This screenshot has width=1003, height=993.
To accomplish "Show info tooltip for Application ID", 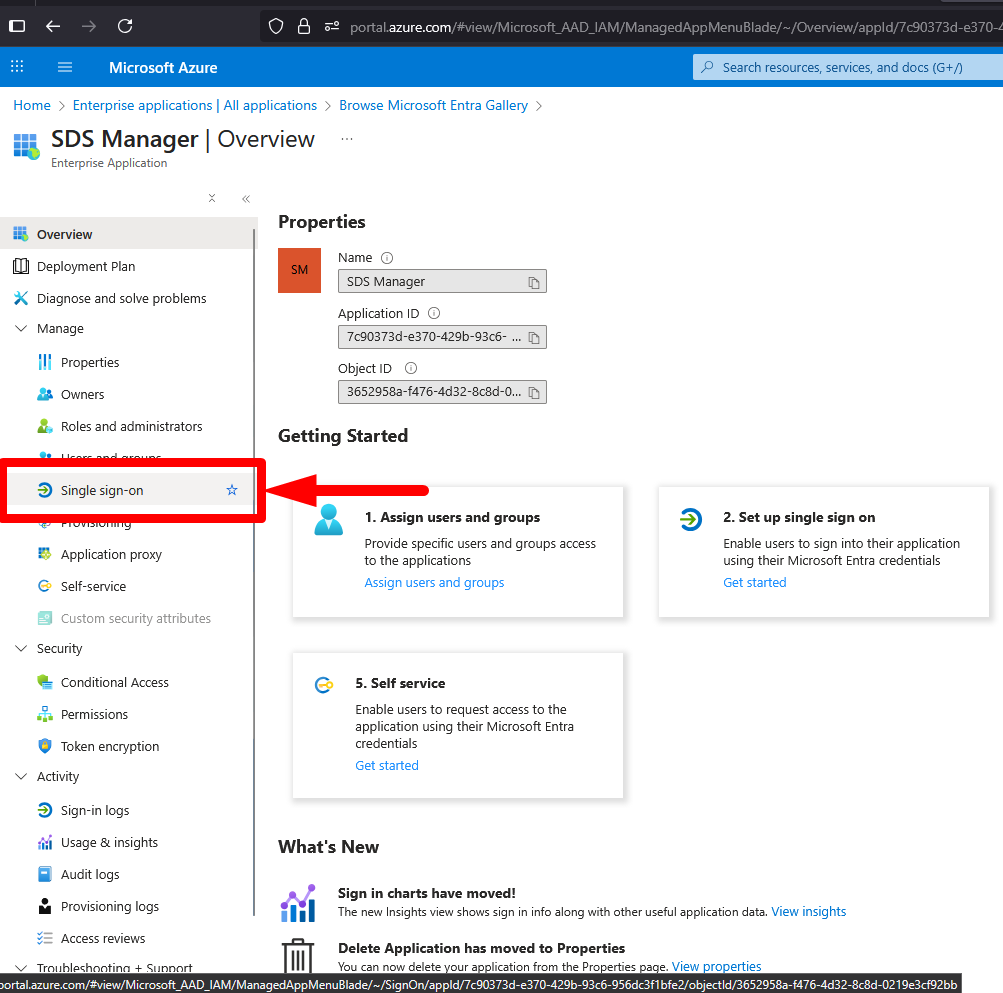I will pyautogui.click(x=434, y=313).
